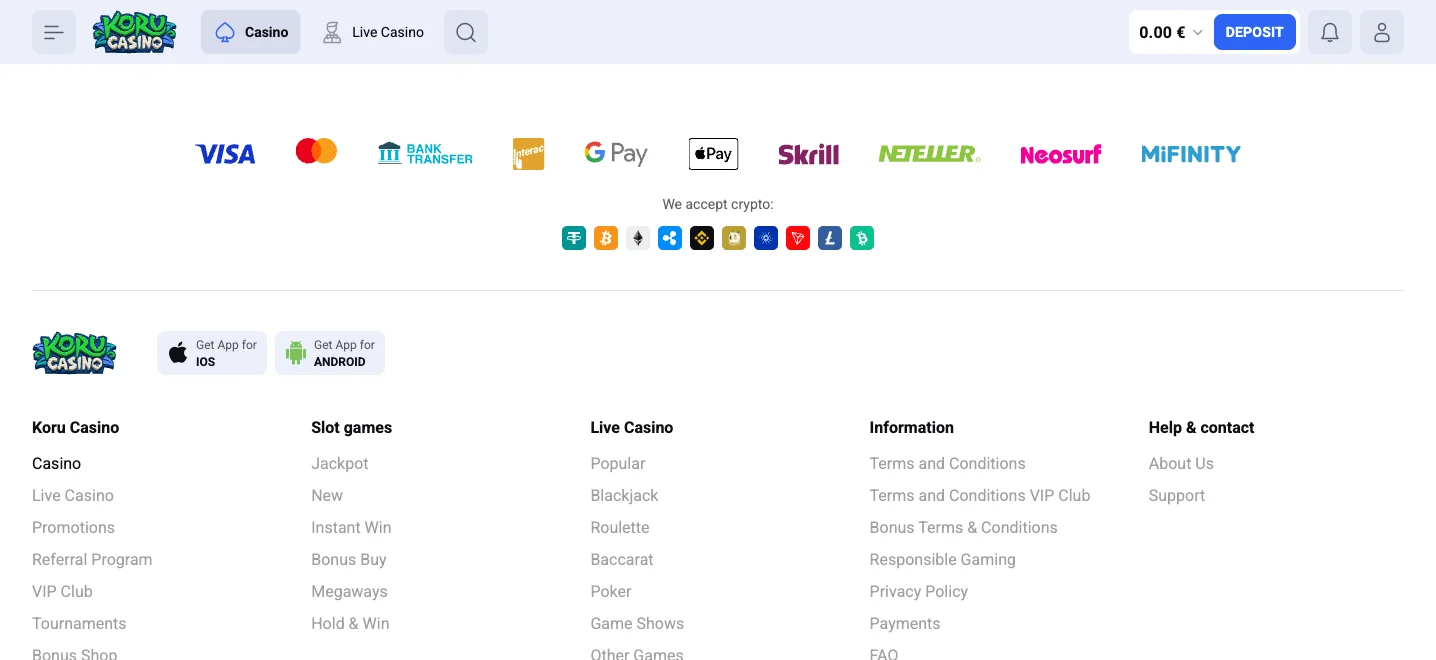The height and width of the screenshot is (660, 1436).
Task: Click the Google Pay logo
Action: pyautogui.click(x=616, y=154)
